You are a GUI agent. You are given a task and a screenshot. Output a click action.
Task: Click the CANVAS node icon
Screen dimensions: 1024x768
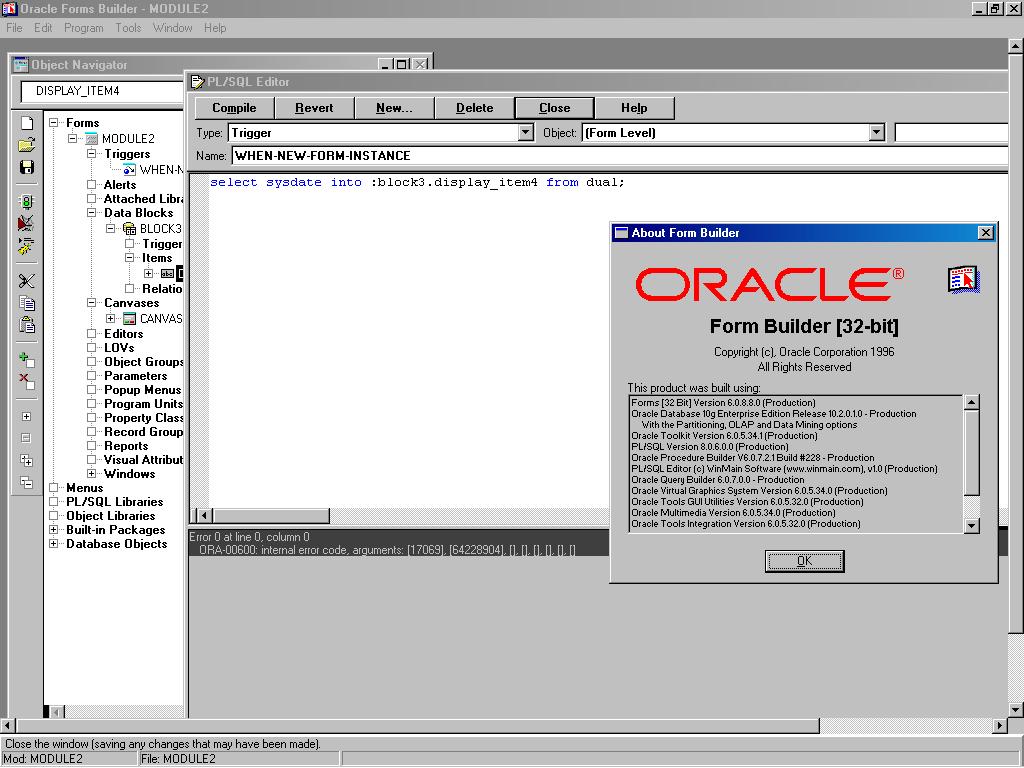click(x=129, y=319)
